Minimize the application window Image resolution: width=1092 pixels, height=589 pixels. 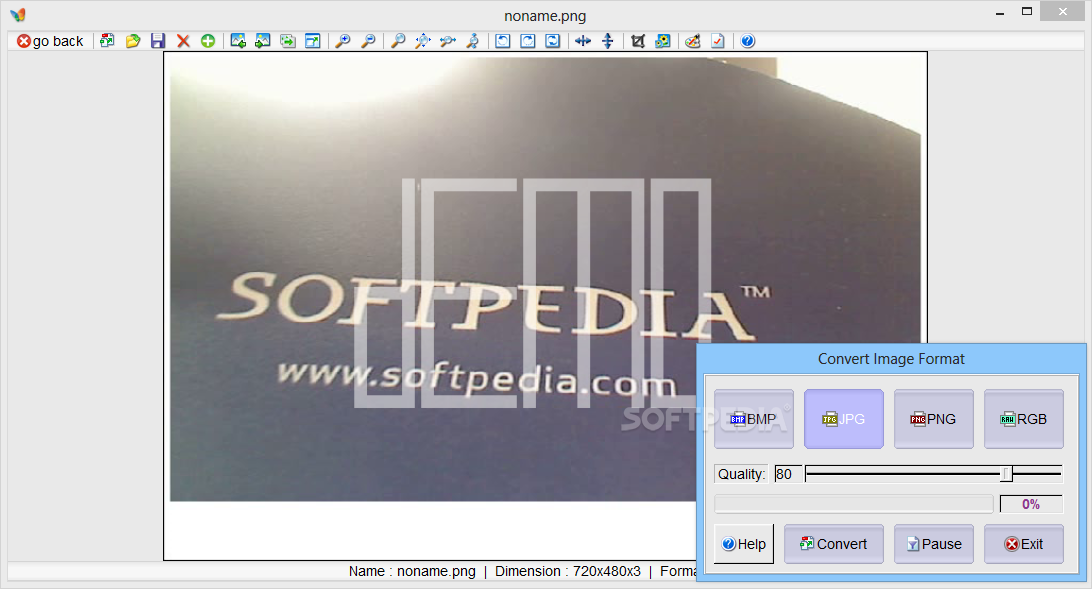(1000, 13)
